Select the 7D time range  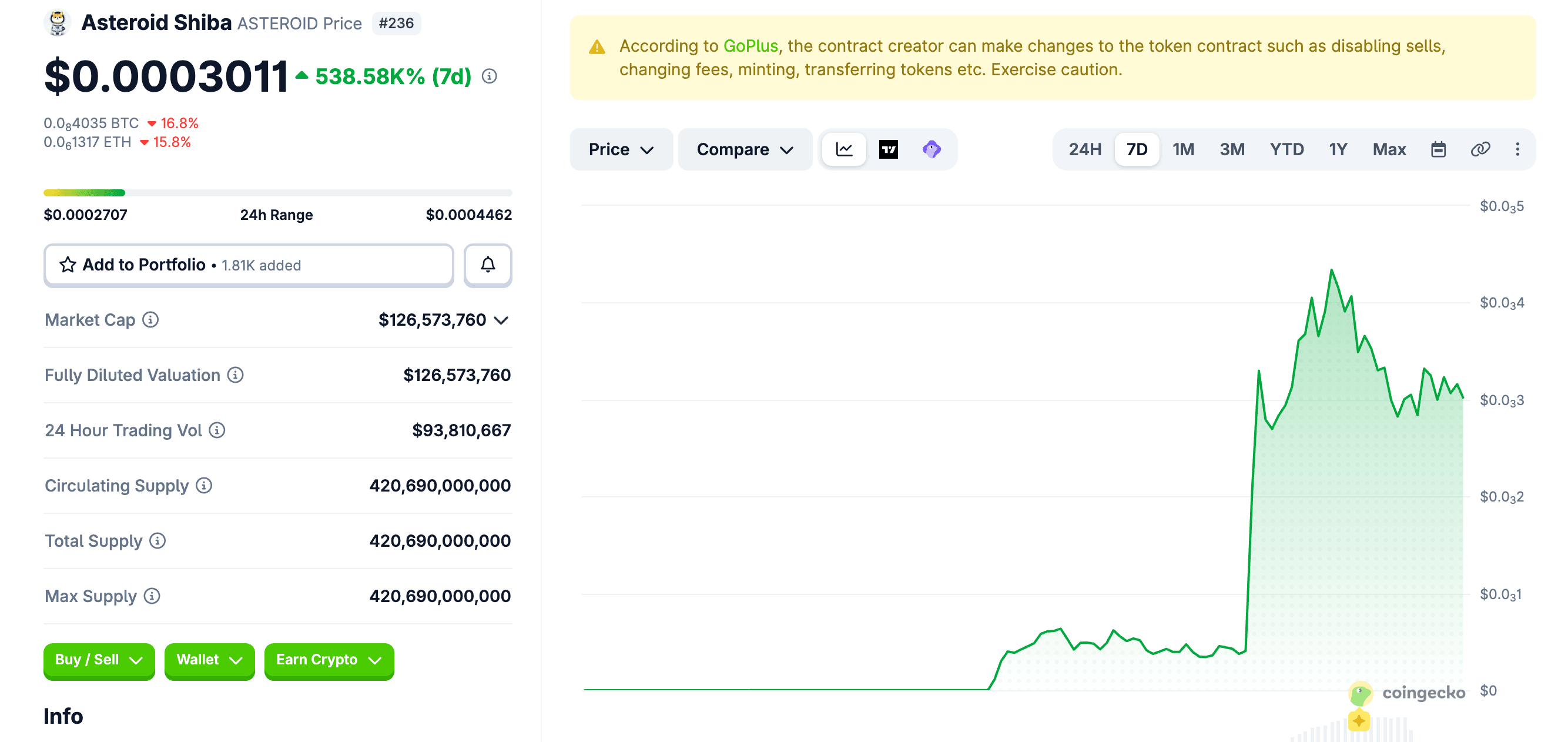click(x=1137, y=149)
